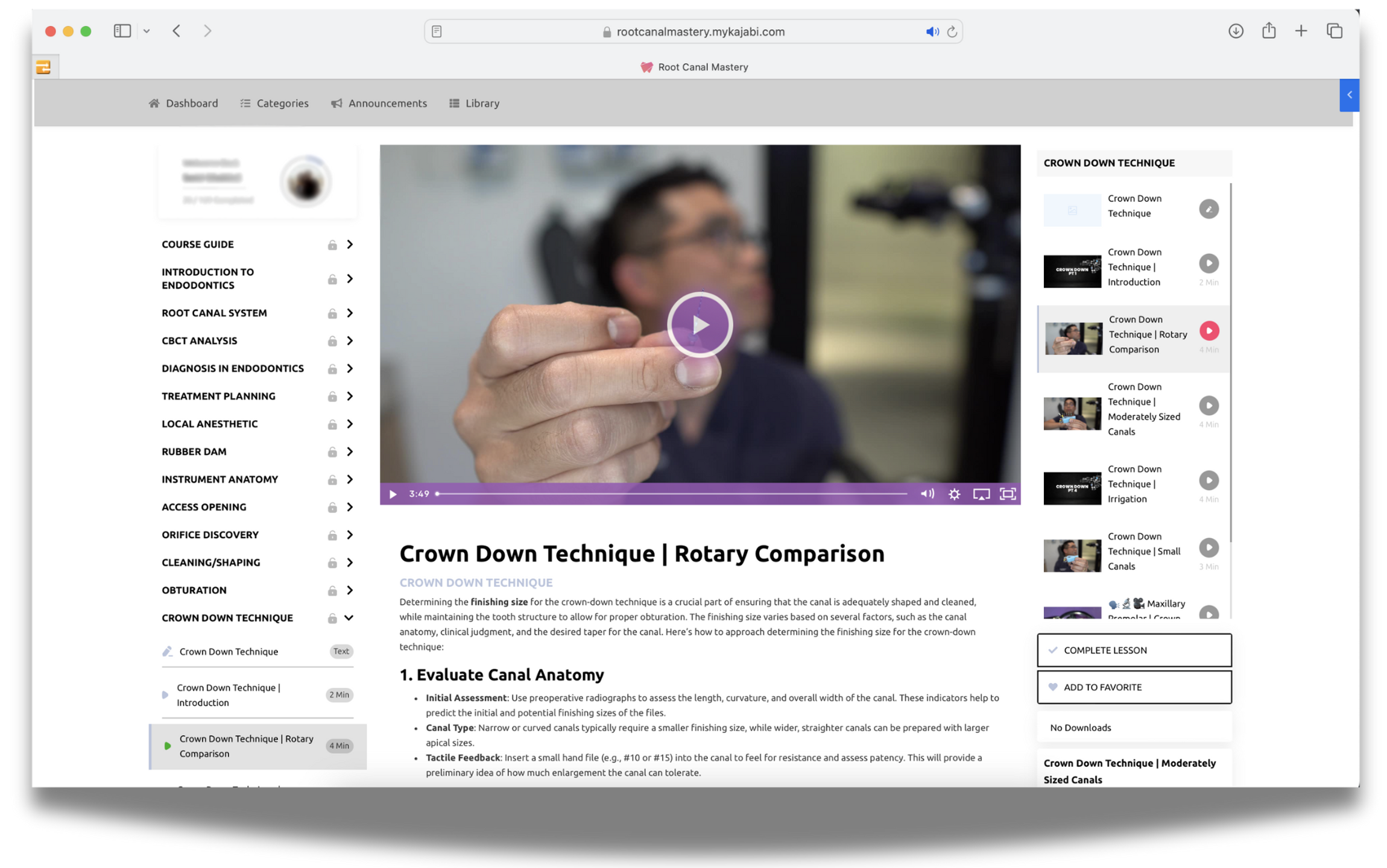This screenshot has height=868, width=1387.
Task: Open Moderately Sized Canals lesson thumbnail
Action: (1072, 413)
